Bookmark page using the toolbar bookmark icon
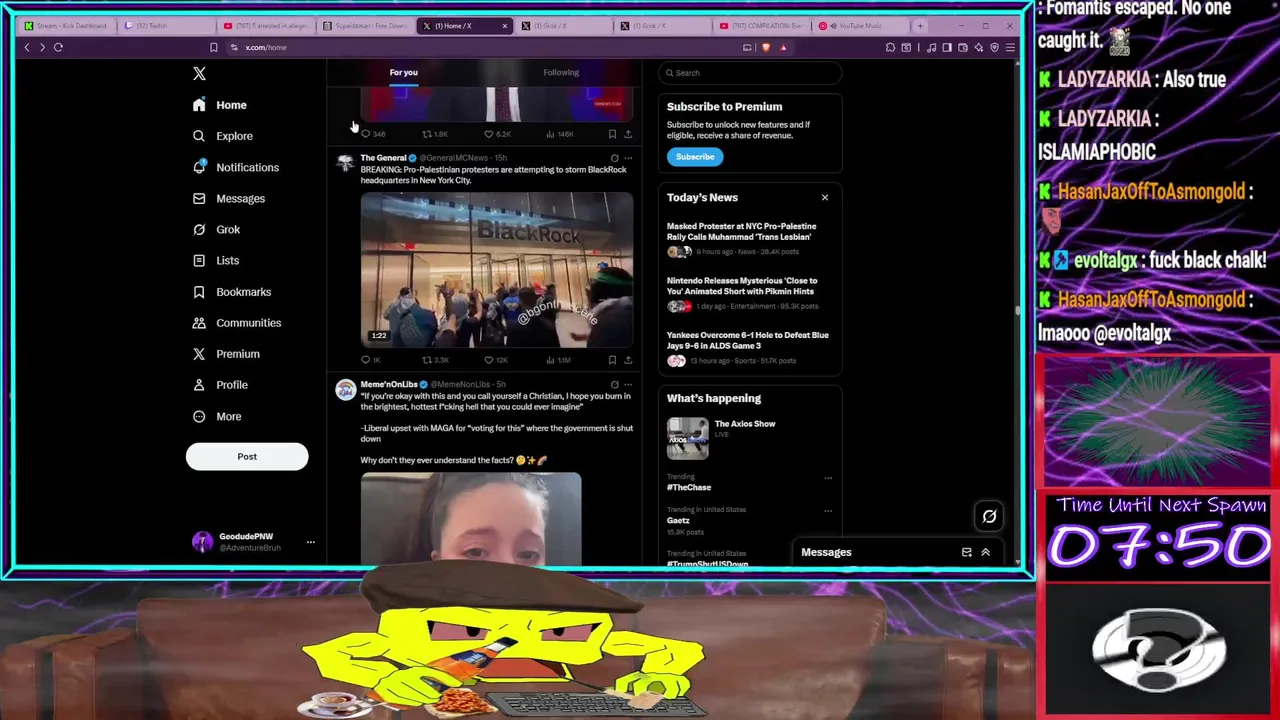 [213, 47]
